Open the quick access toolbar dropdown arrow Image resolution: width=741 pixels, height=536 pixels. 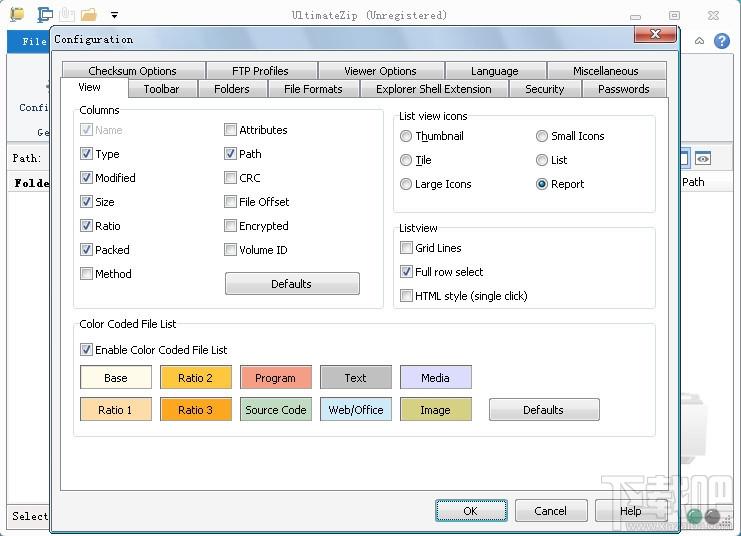[114, 15]
